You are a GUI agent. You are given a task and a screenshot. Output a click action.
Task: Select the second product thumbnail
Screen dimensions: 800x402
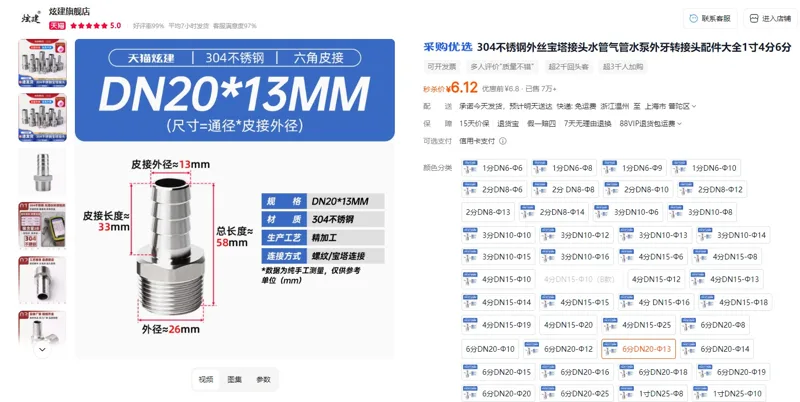pyautogui.click(x=42, y=117)
